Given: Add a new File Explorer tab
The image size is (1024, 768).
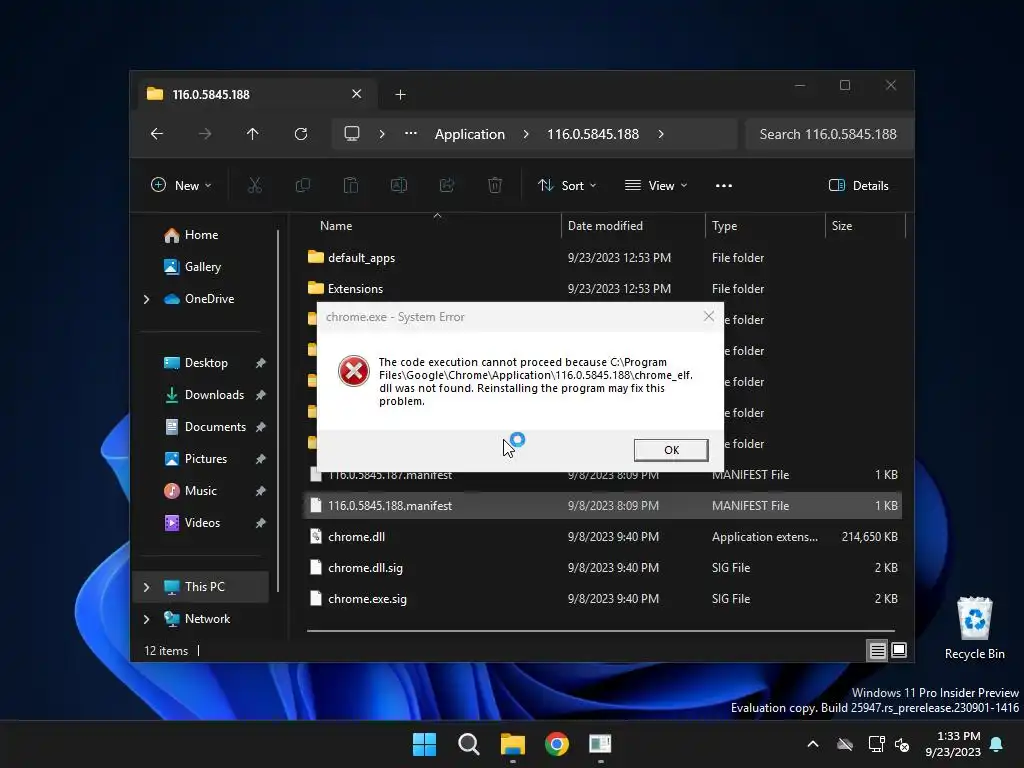Looking at the screenshot, I should point(400,95).
